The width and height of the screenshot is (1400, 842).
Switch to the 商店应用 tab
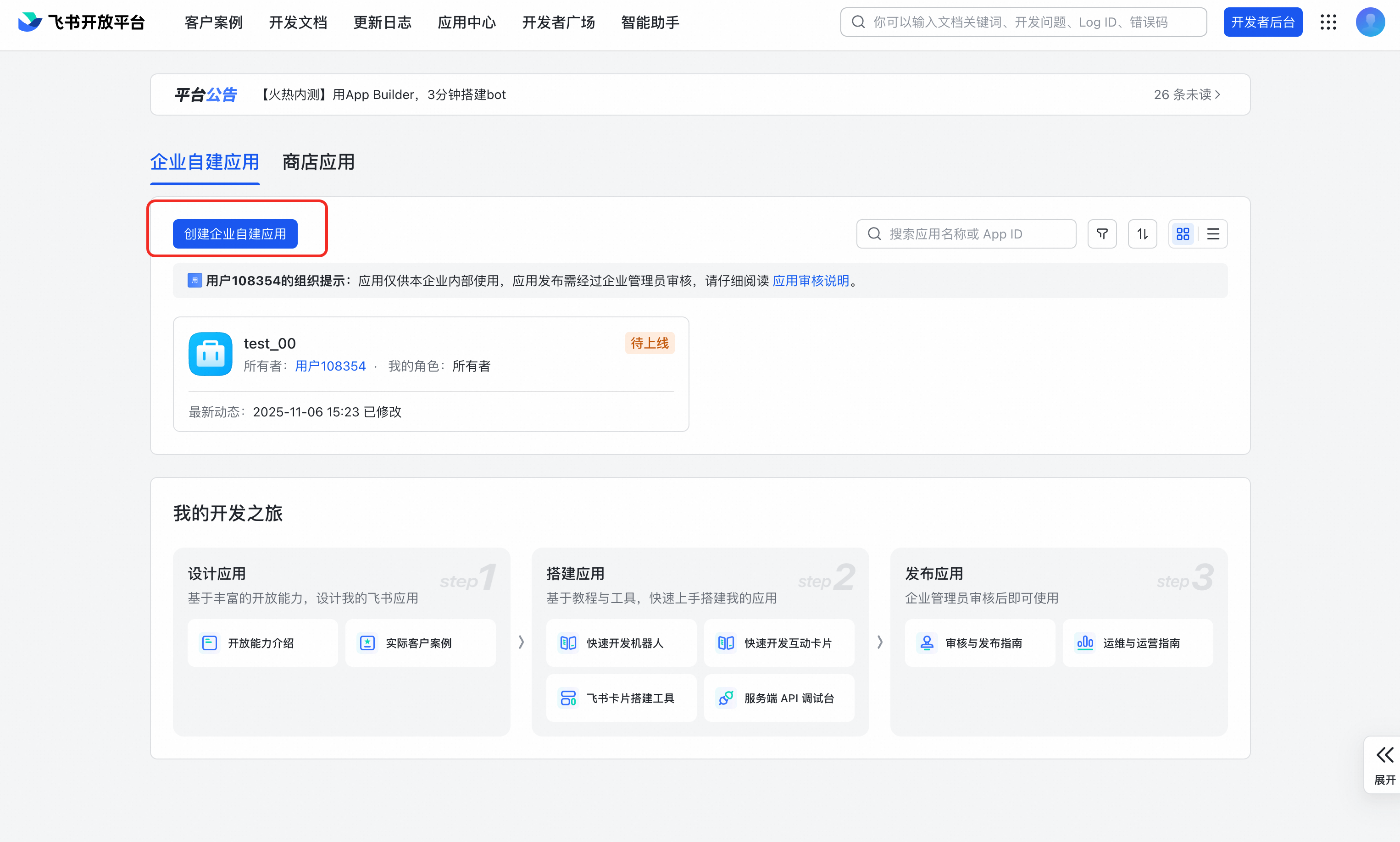pyautogui.click(x=318, y=162)
